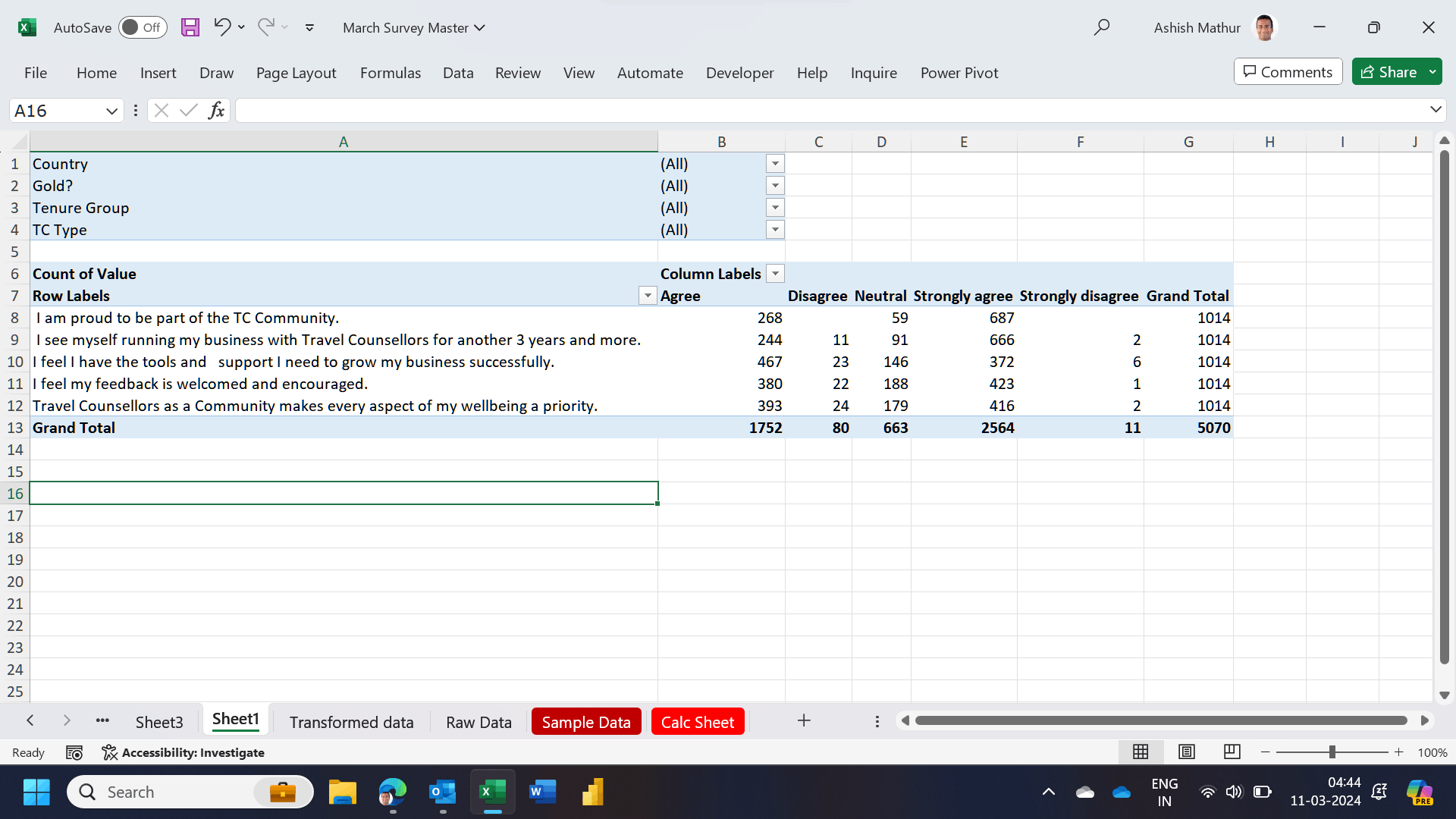Click the zoom slider handle
1456x819 pixels.
tap(1332, 752)
